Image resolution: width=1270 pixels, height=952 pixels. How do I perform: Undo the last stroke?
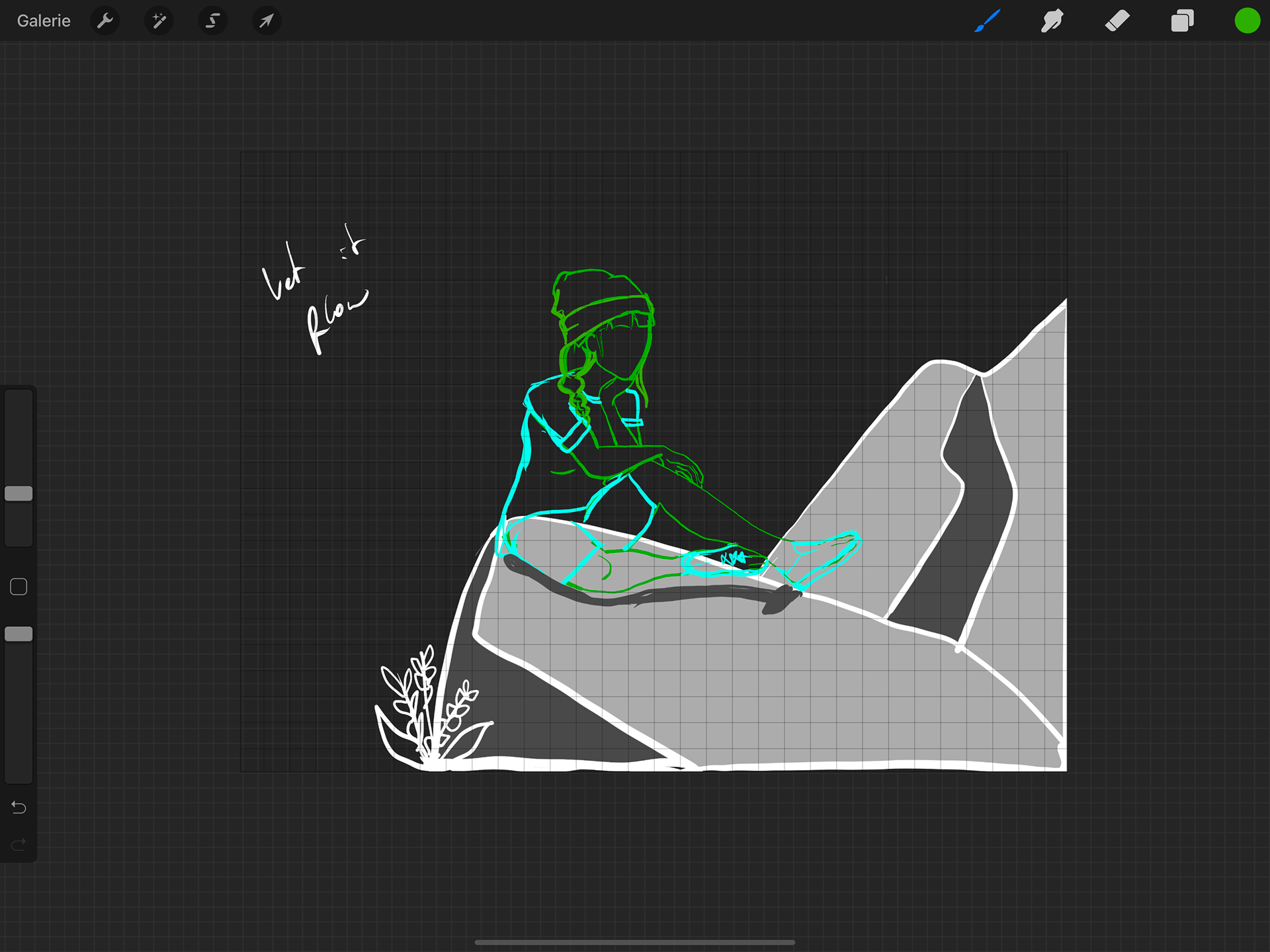19,808
